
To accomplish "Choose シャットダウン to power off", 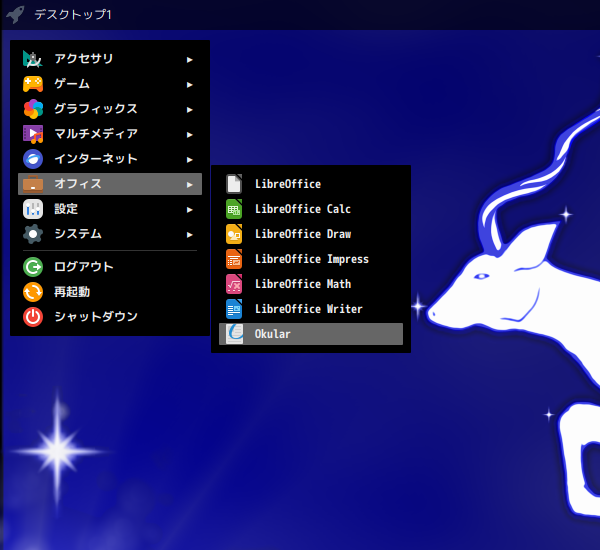I will [x=110, y=317].
